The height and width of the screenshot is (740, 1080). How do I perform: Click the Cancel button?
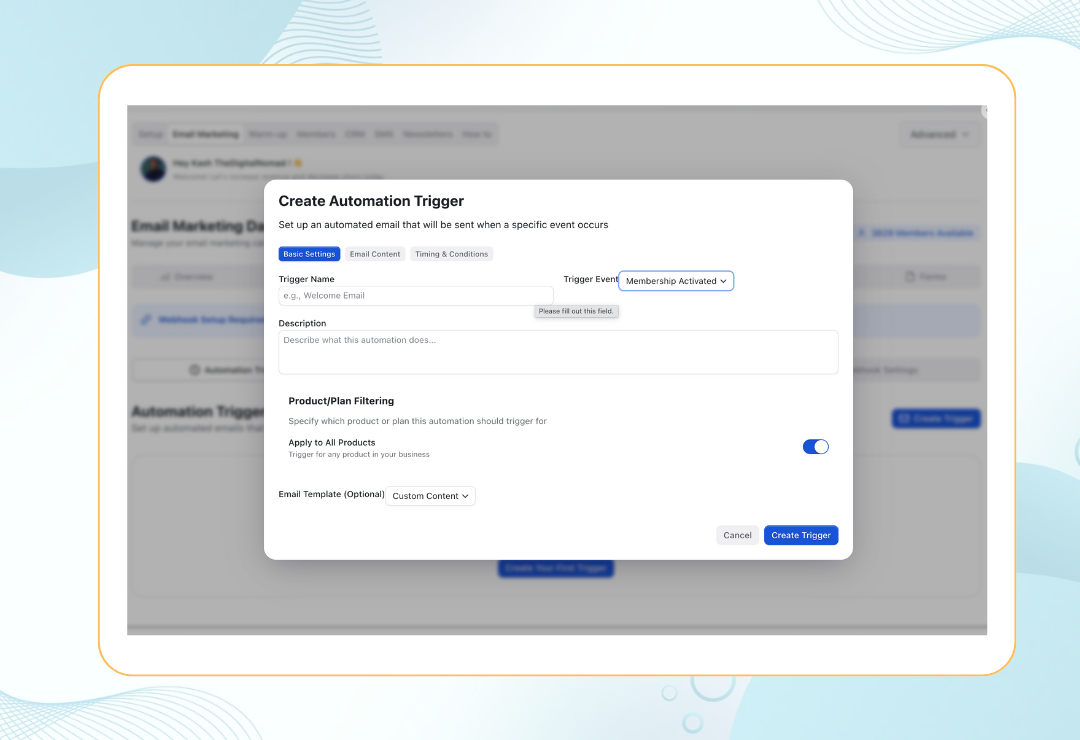[737, 535]
